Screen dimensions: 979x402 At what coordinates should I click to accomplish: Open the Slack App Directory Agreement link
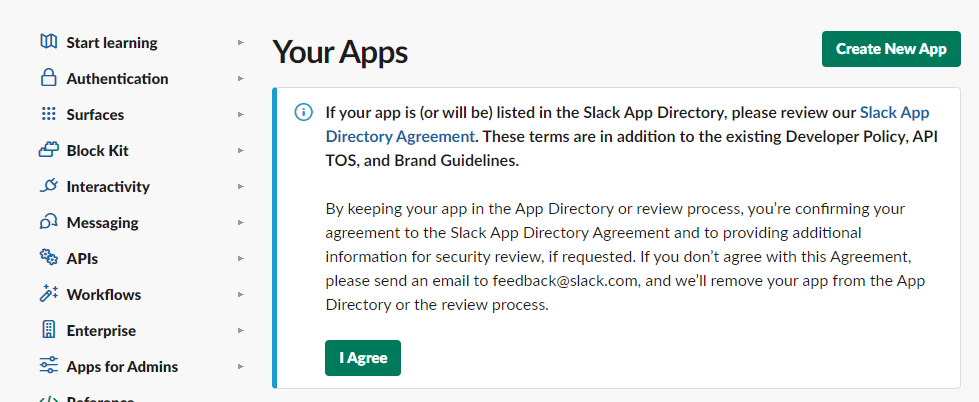point(627,124)
